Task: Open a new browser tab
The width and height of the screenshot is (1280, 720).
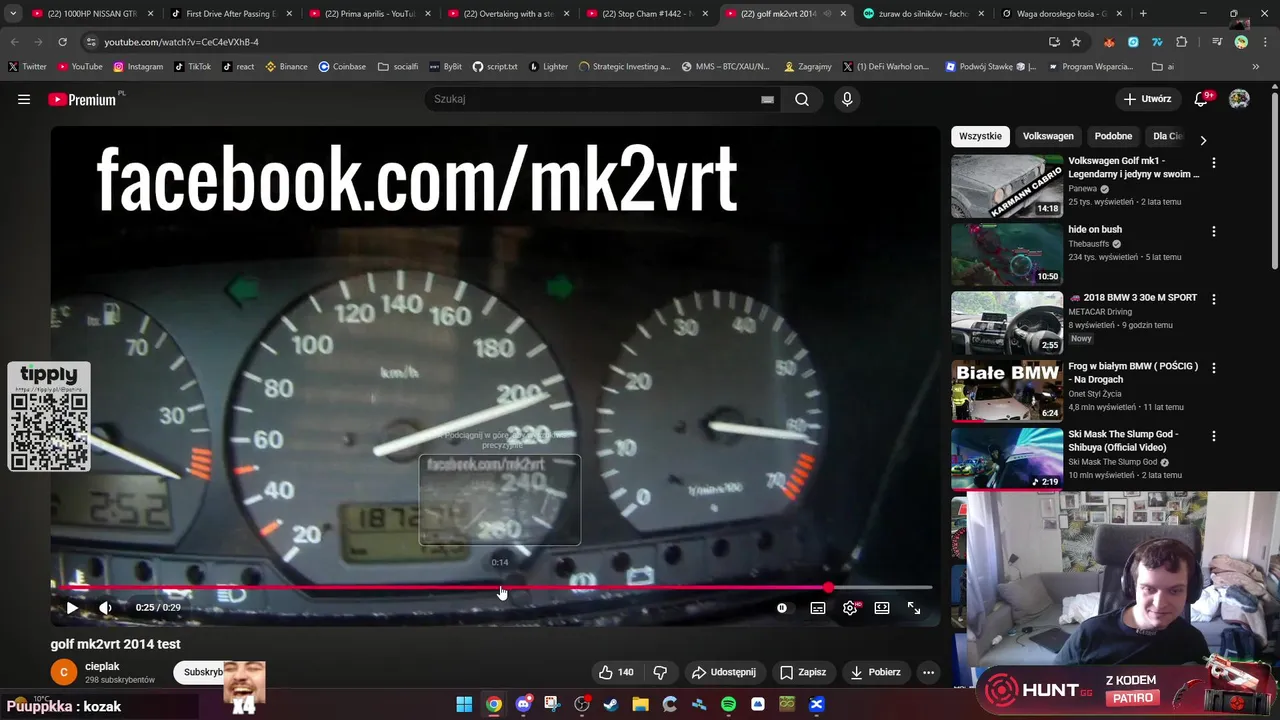Action: [x=1143, y=14]
